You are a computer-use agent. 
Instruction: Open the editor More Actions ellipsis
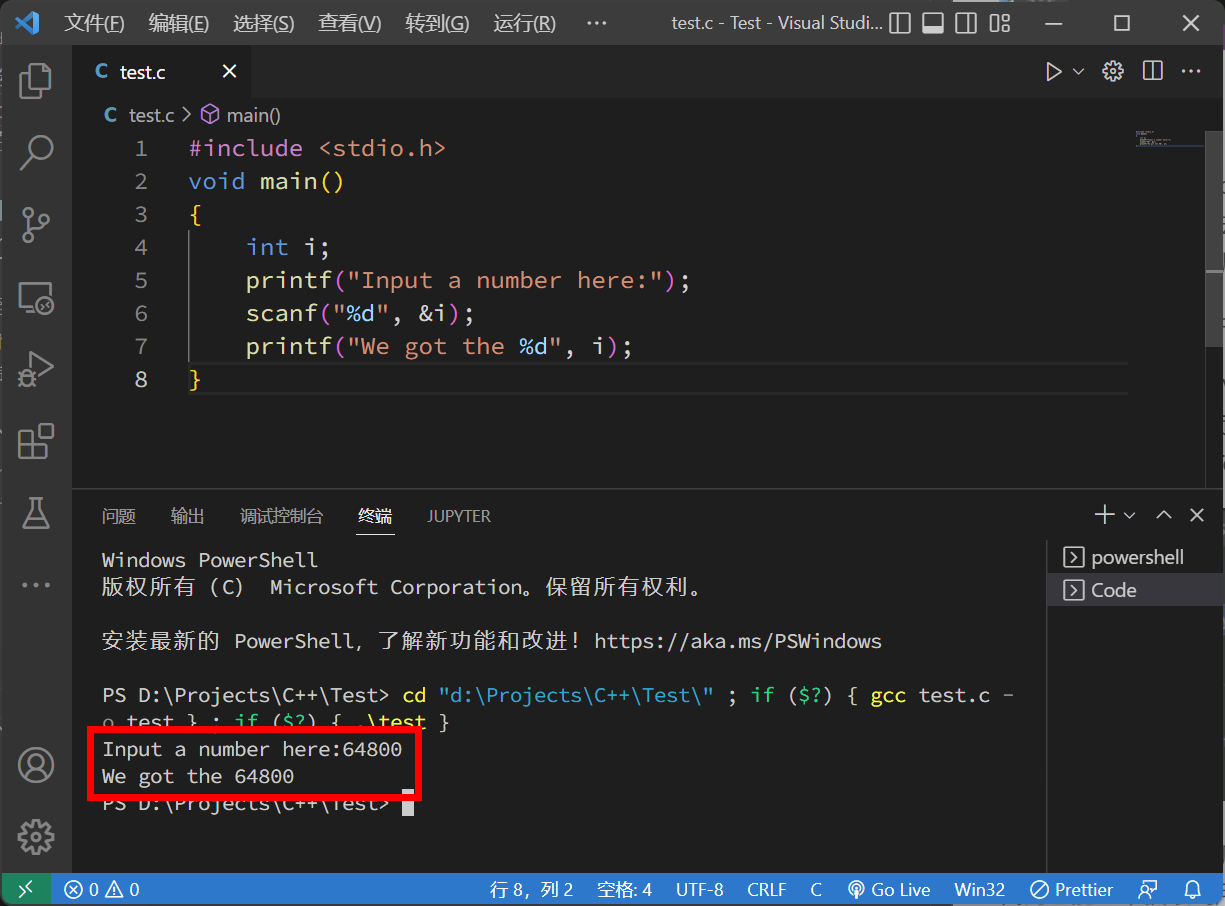tap(1191, 71)
